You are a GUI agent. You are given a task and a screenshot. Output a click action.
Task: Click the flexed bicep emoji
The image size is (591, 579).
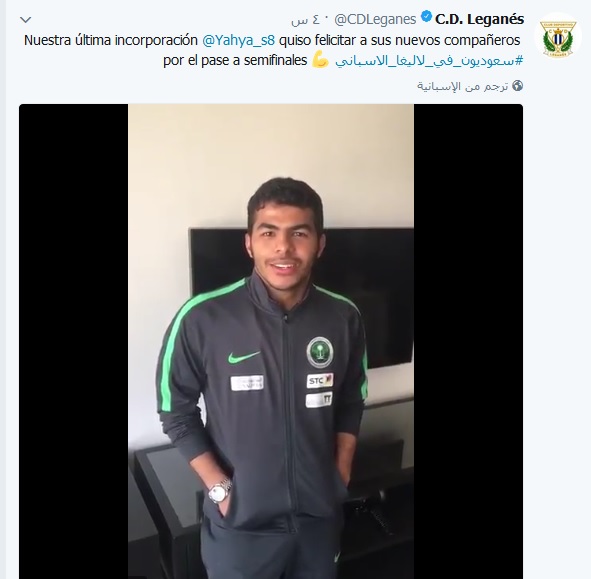click(321, 60)
